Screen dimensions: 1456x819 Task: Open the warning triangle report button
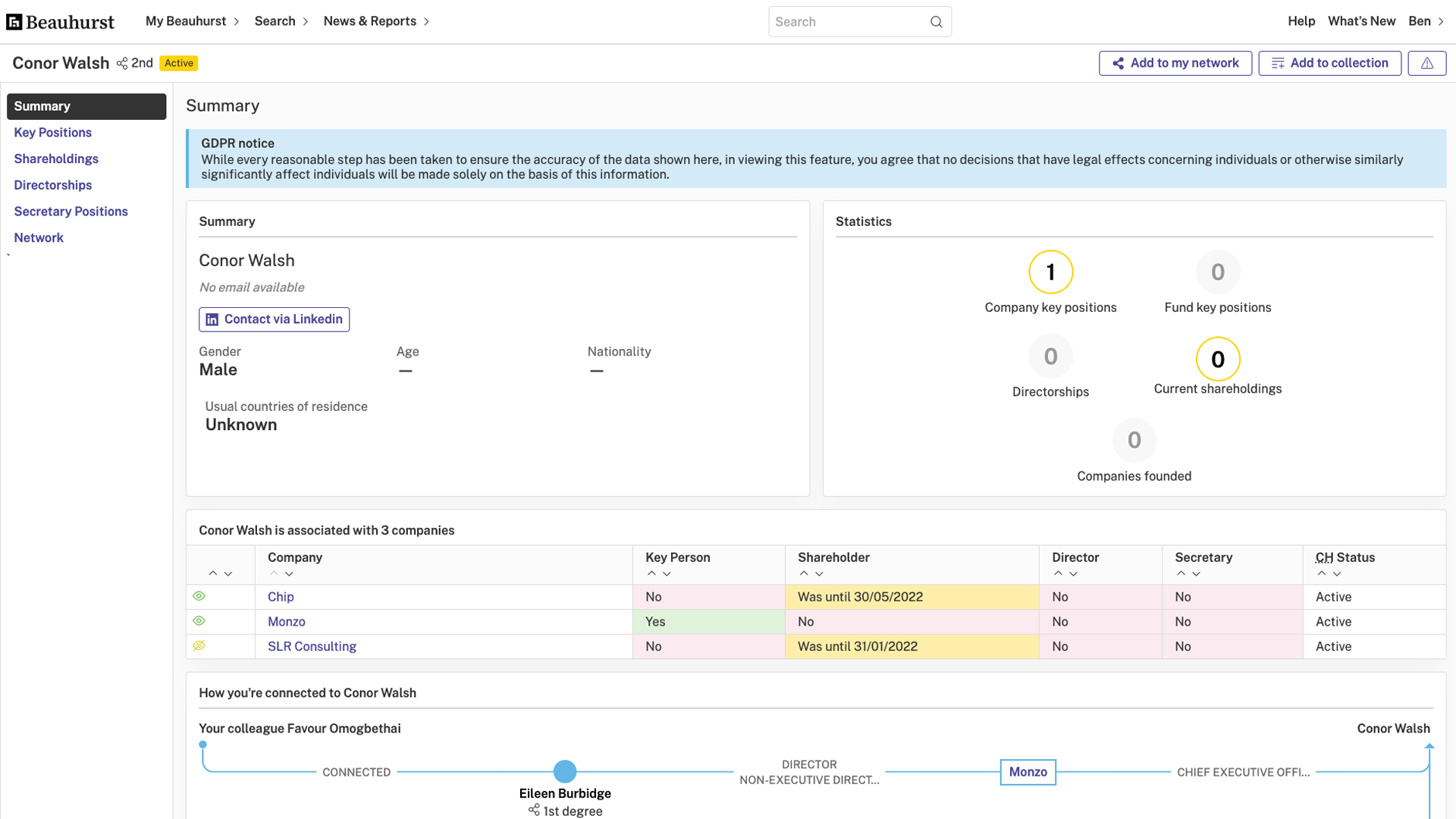click(1427, 63)
